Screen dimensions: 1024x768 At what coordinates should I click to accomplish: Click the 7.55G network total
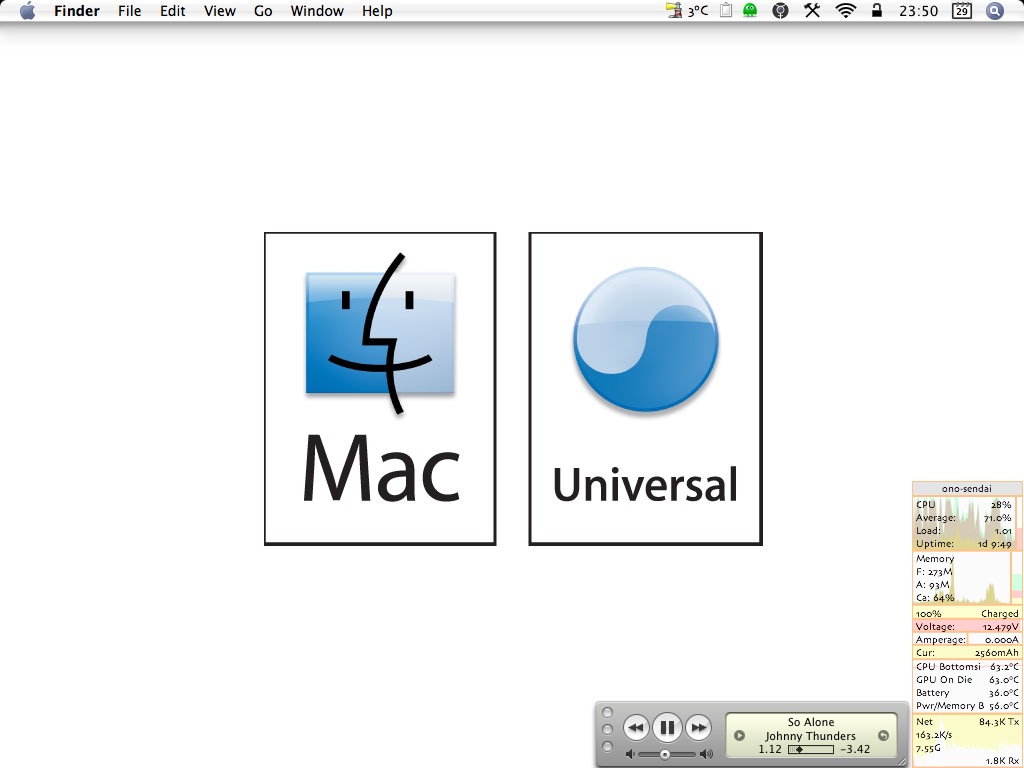click(929, 748)
